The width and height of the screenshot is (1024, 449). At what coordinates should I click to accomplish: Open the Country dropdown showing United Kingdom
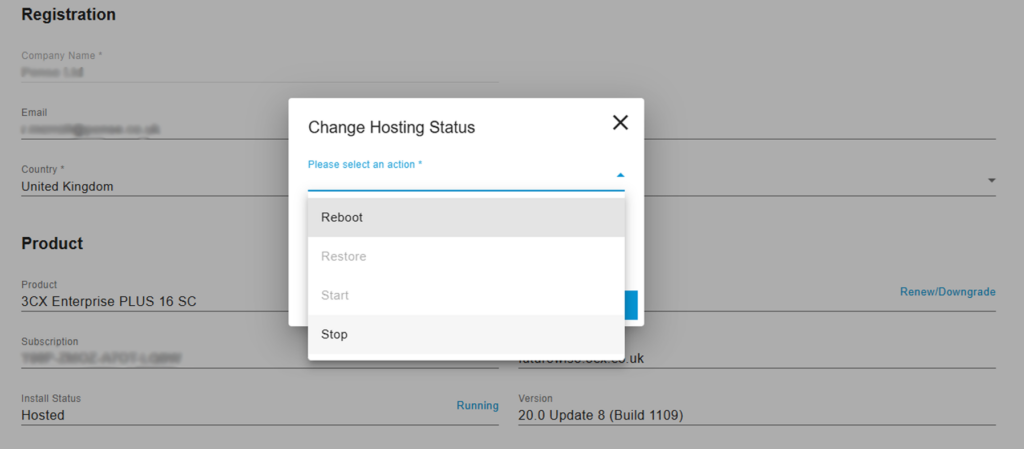[x=150, y=186]
